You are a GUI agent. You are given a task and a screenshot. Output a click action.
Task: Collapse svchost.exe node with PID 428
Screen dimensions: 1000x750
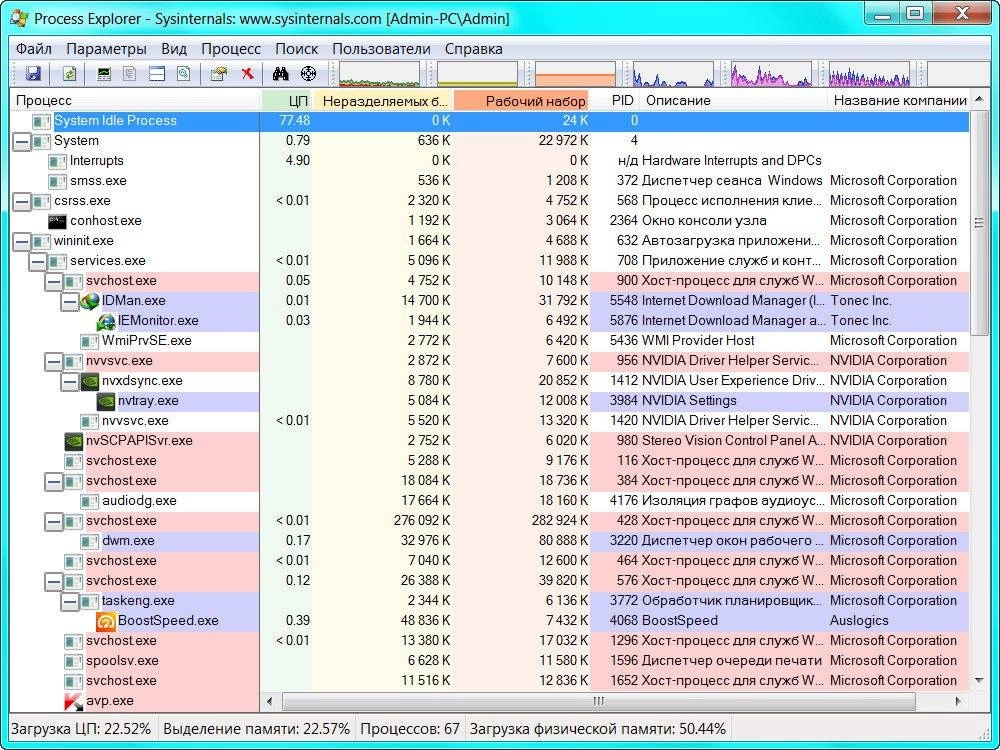54,522
